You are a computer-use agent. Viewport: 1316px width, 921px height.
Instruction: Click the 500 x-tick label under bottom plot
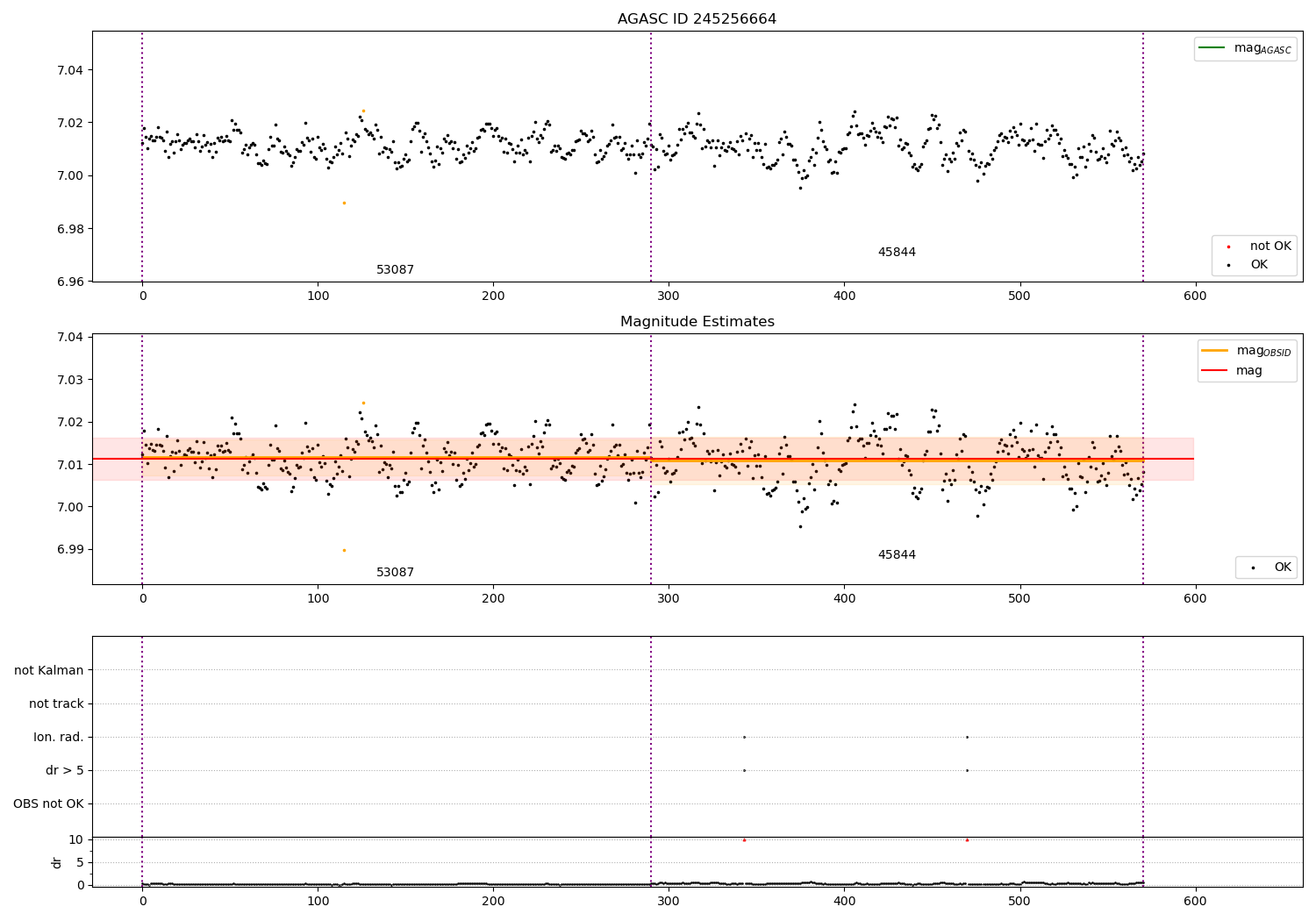[1019, 901]
